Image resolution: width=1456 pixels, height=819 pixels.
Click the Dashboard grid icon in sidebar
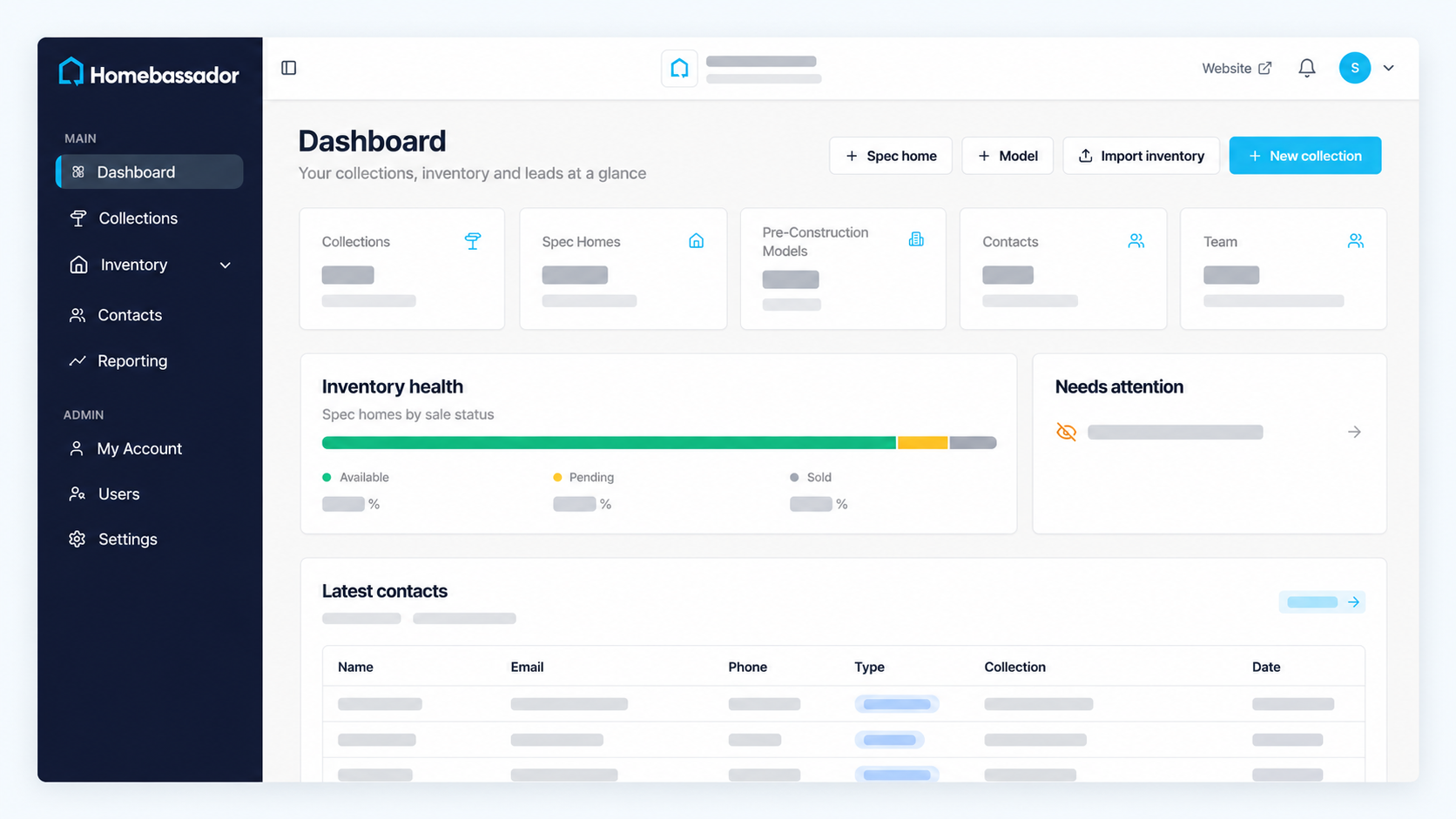click(x=78, y=171)
